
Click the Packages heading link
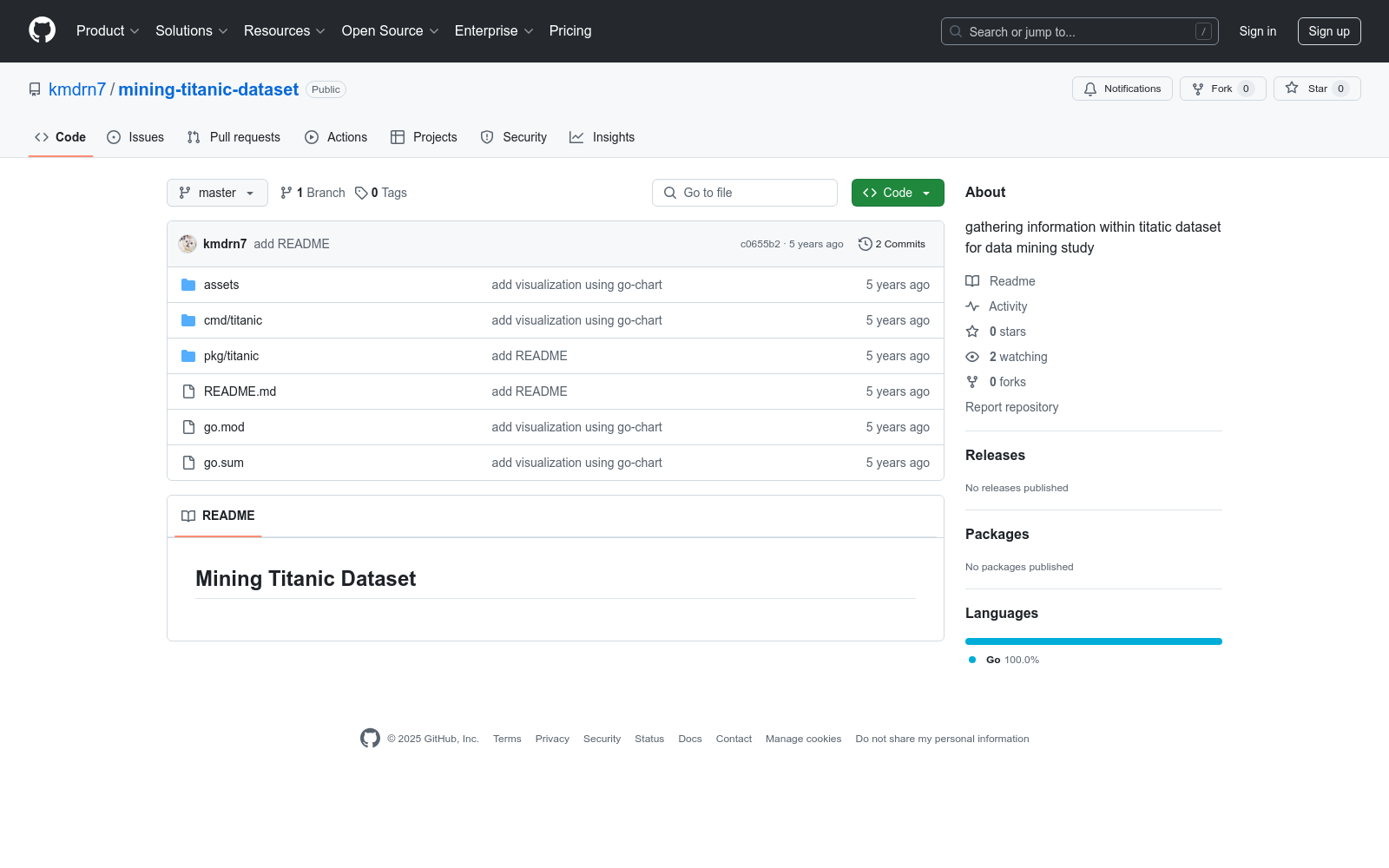[x=997, y=534]
